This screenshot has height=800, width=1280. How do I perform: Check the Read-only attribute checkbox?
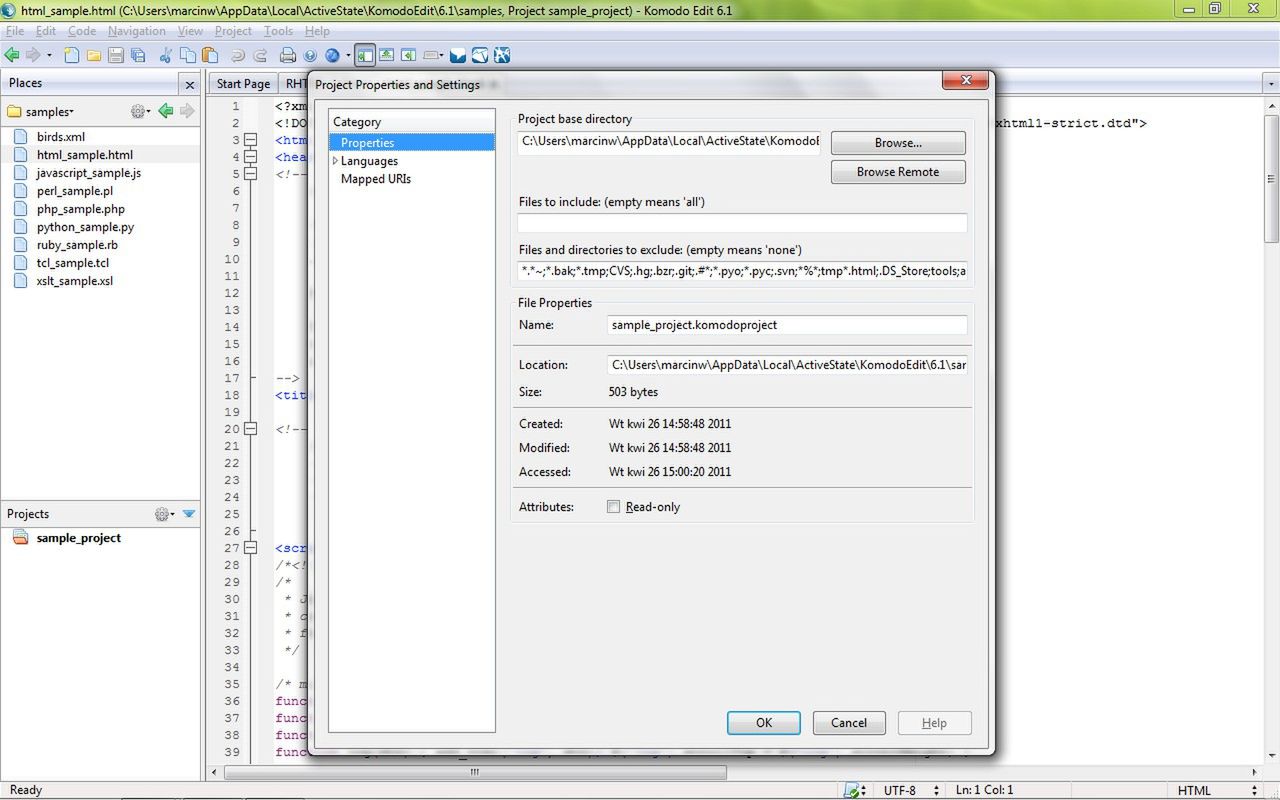[x=613, y=507]
